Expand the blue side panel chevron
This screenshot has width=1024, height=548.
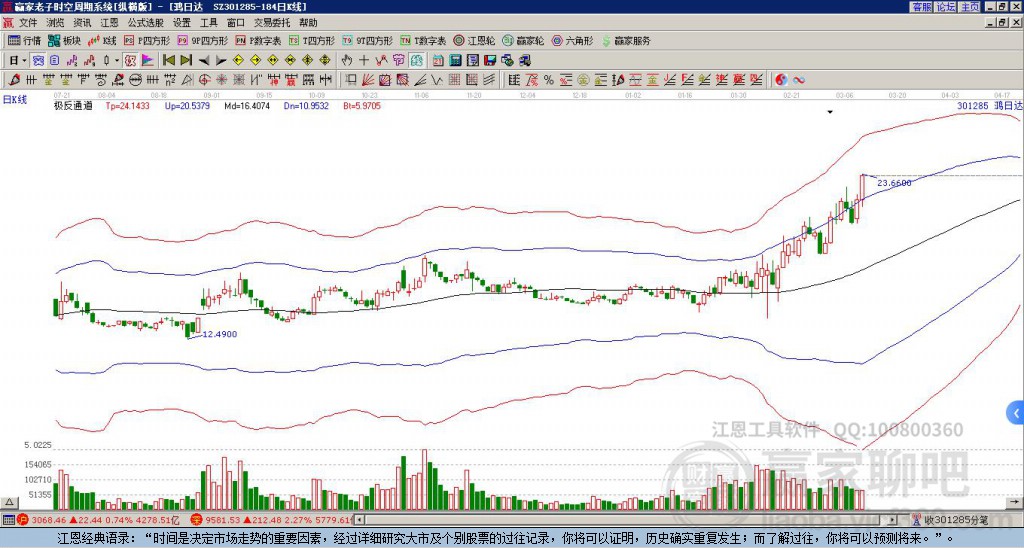pos(1015,413)
